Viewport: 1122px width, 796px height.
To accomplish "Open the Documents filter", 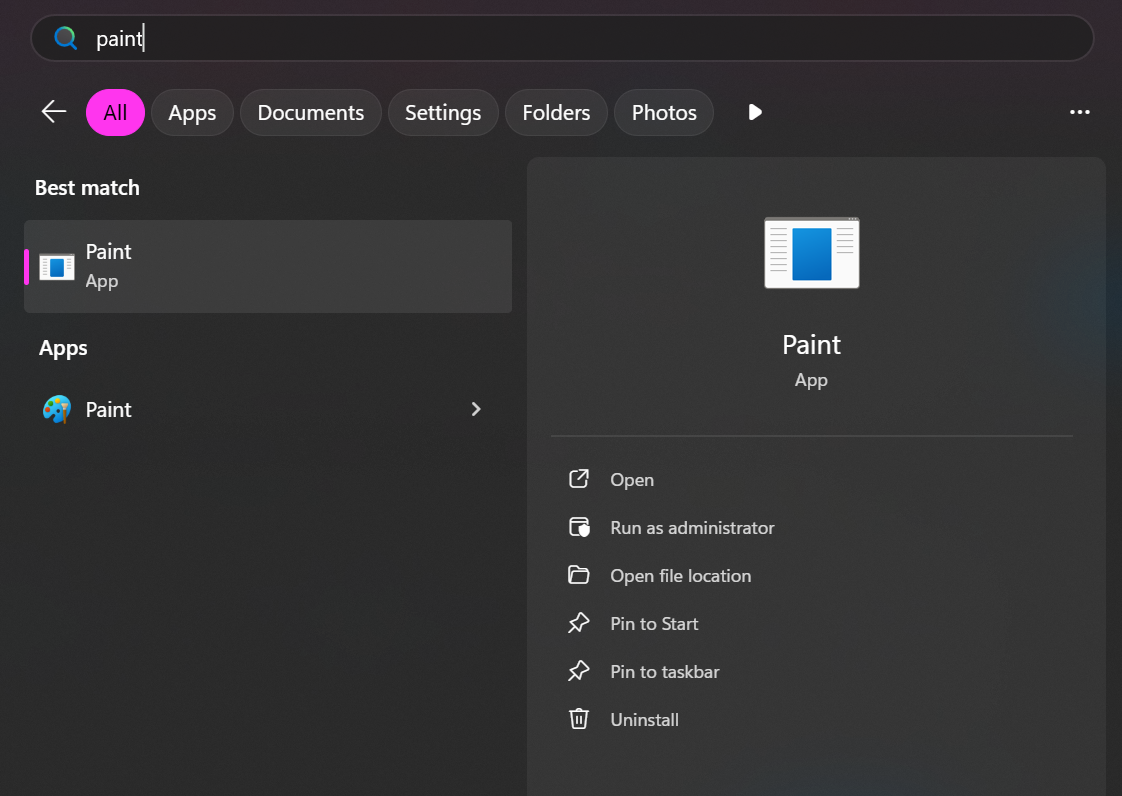I will coord(310,112).
